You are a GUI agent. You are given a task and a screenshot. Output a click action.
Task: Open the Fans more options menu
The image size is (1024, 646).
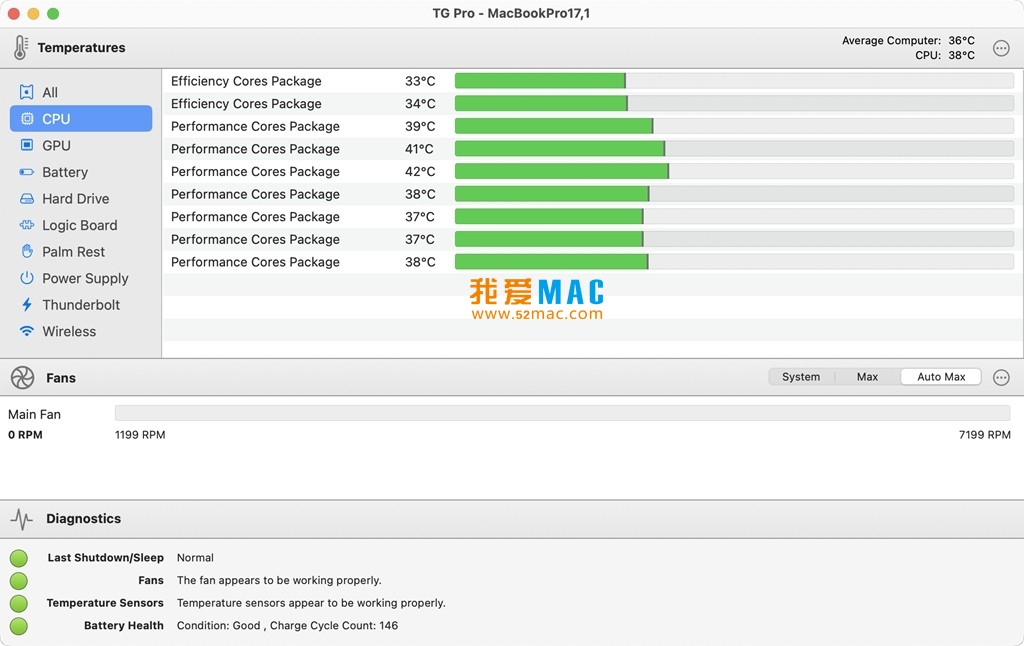[x=1001, y=378]
